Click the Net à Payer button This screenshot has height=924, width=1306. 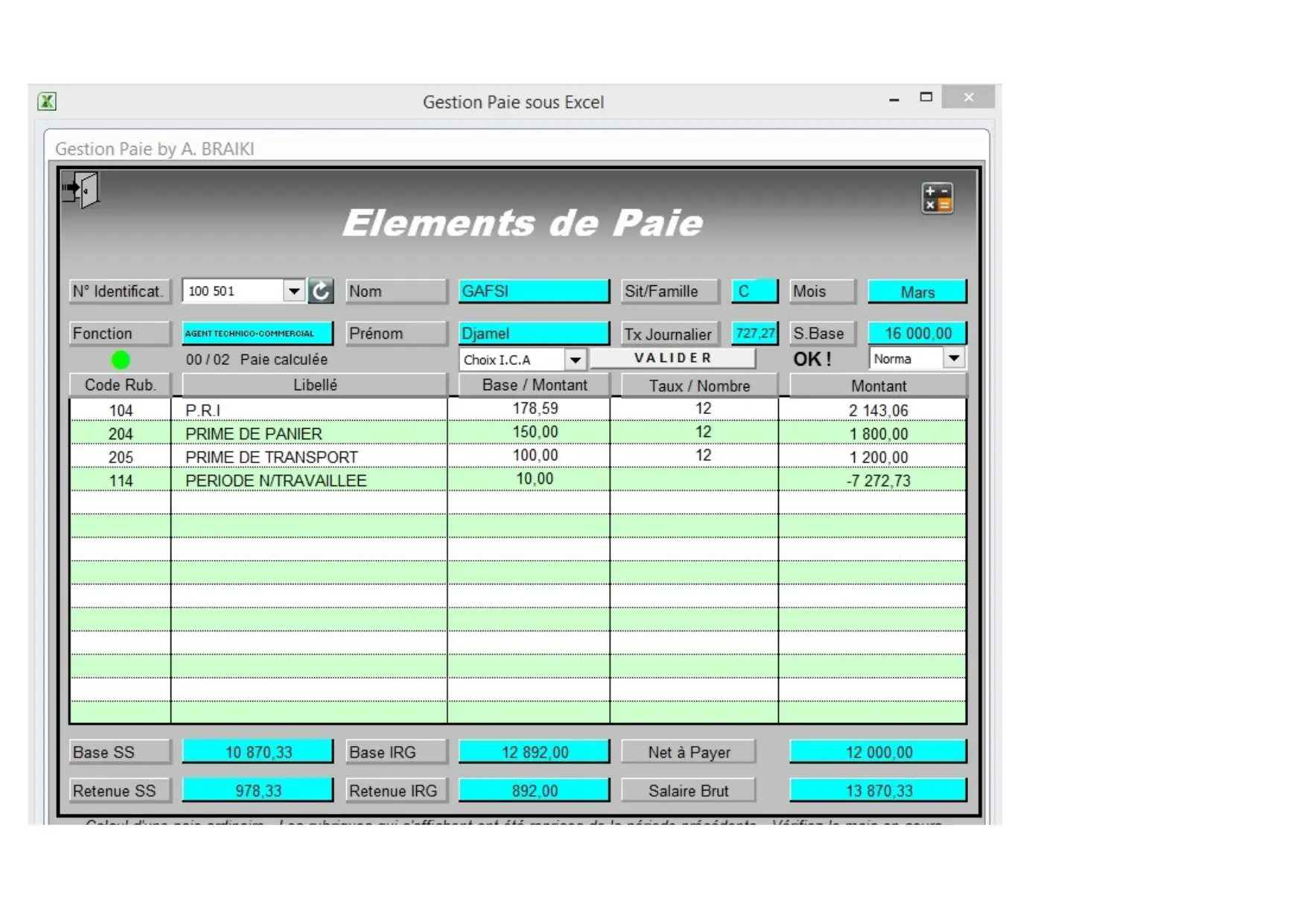[x=688, y=752]
